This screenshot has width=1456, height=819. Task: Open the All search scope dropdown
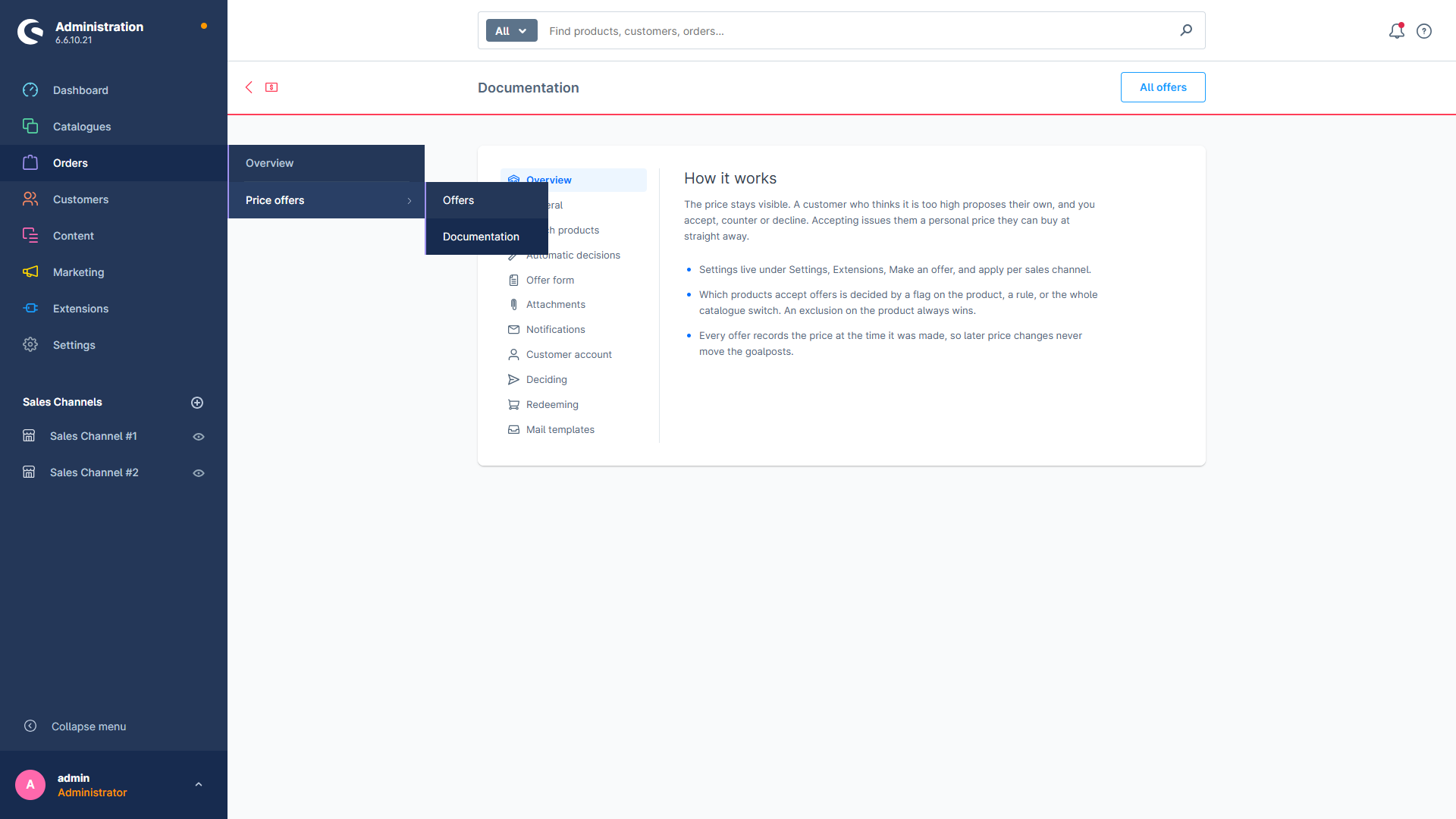tap(511, 31)
